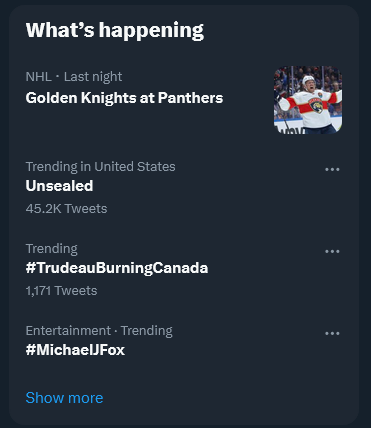The image size is (371, 428).
Task: Open the #MichaelJFox hashtag
Action: 75,350
